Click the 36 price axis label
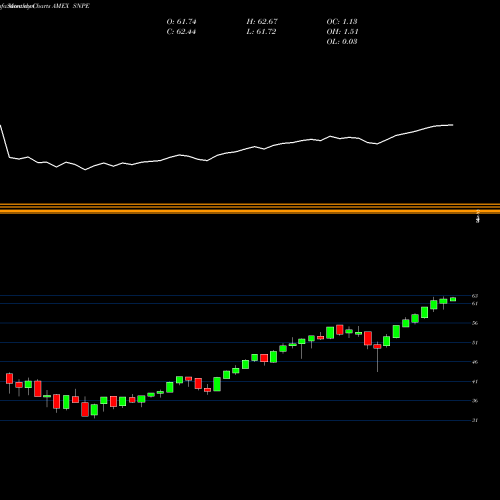This screenshot has height=500, width=500. click(x=475, y=401)
